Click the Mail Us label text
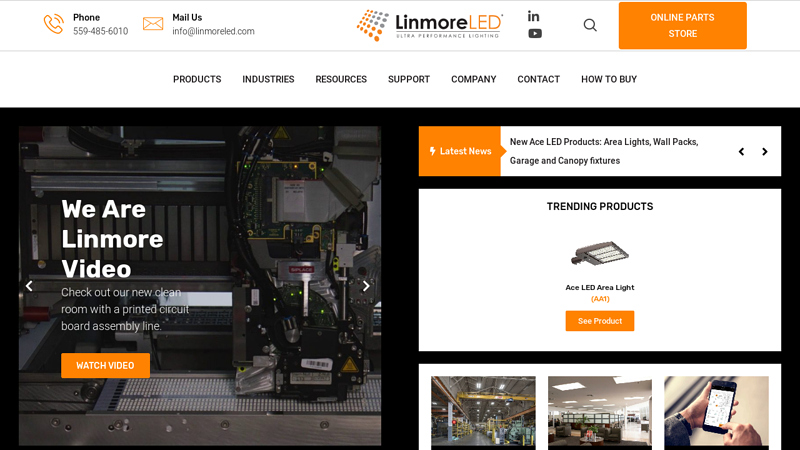Viewport: 800px width, 450px height. [x=187, y=17]
